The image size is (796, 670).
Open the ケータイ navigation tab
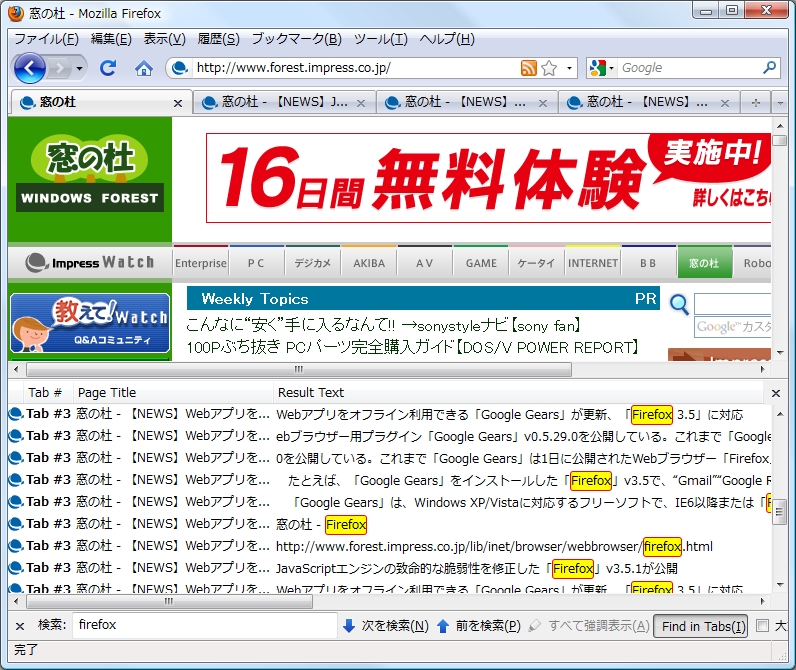click(x=536, y=263)
